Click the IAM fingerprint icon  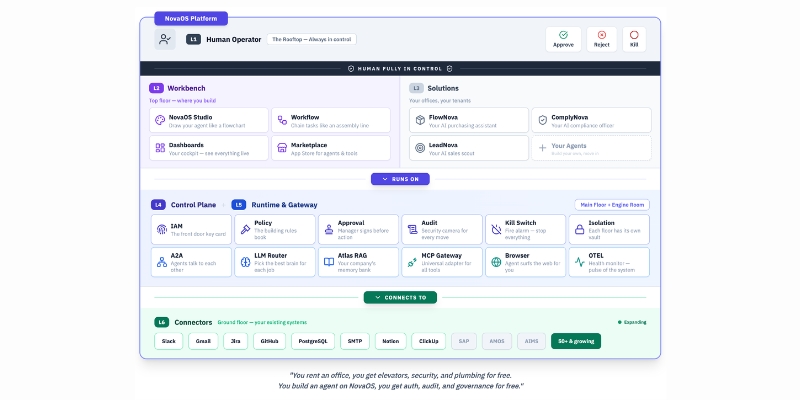click(161, 229)
